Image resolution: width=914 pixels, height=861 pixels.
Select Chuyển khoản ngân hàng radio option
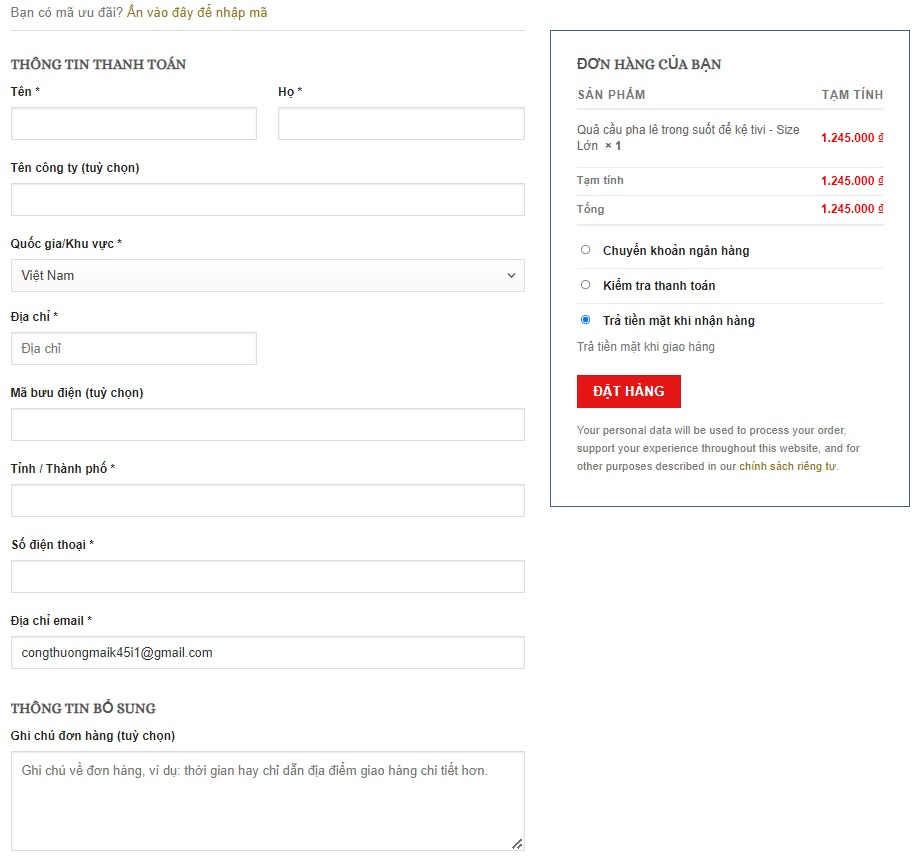click(586, 250)
